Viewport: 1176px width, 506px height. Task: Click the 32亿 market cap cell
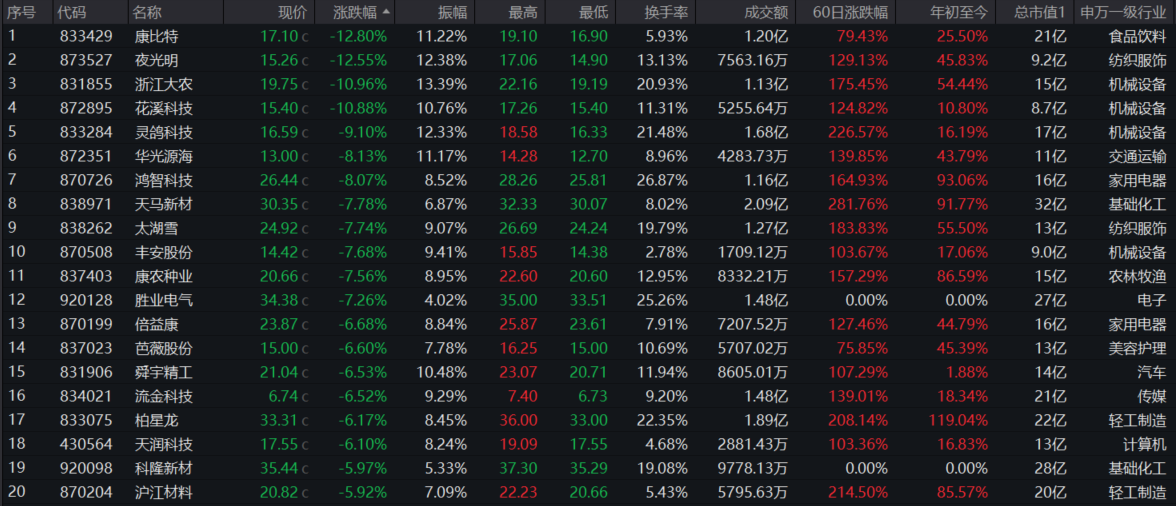point(1052,204)
